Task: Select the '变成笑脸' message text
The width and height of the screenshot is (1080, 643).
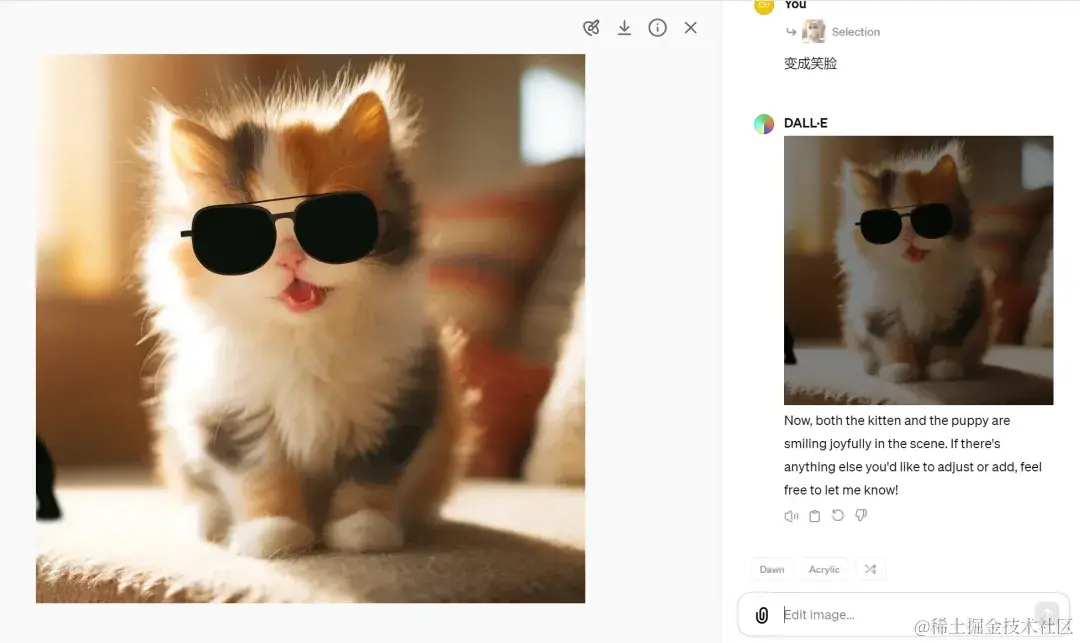Action: pyautogui.click(x=810, y=63)
